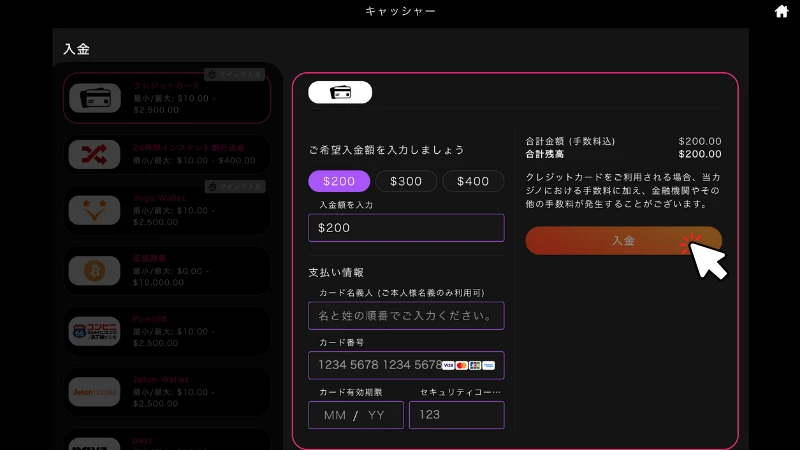Click the 合計残高 label
This screenshot has height=450, width=800.
(x=544, y=154)
